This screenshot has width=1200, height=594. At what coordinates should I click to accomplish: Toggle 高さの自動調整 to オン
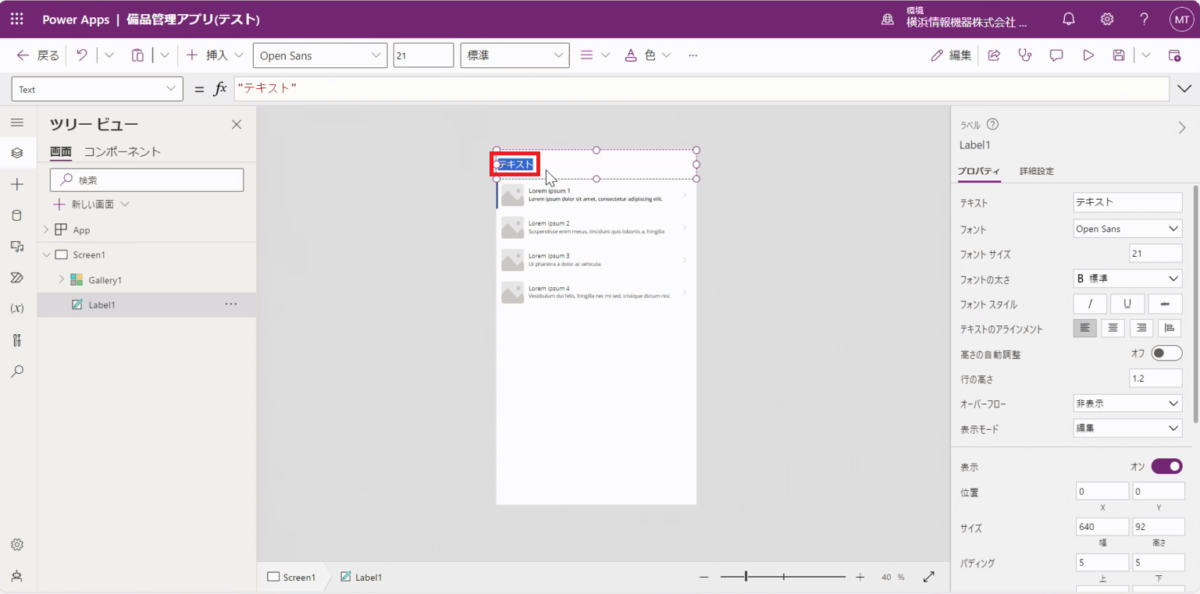tap(1166, 353)
